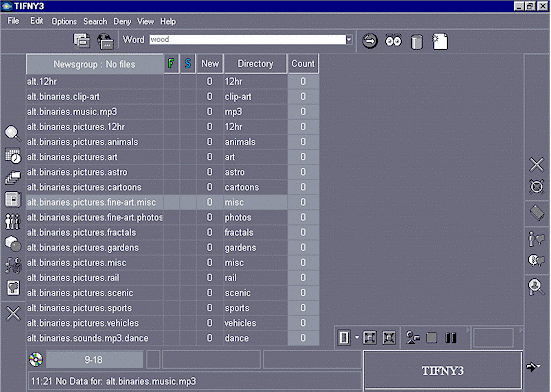Click the X icon in left sidebar
Viewport: 551px width, 392px height.
13,313
